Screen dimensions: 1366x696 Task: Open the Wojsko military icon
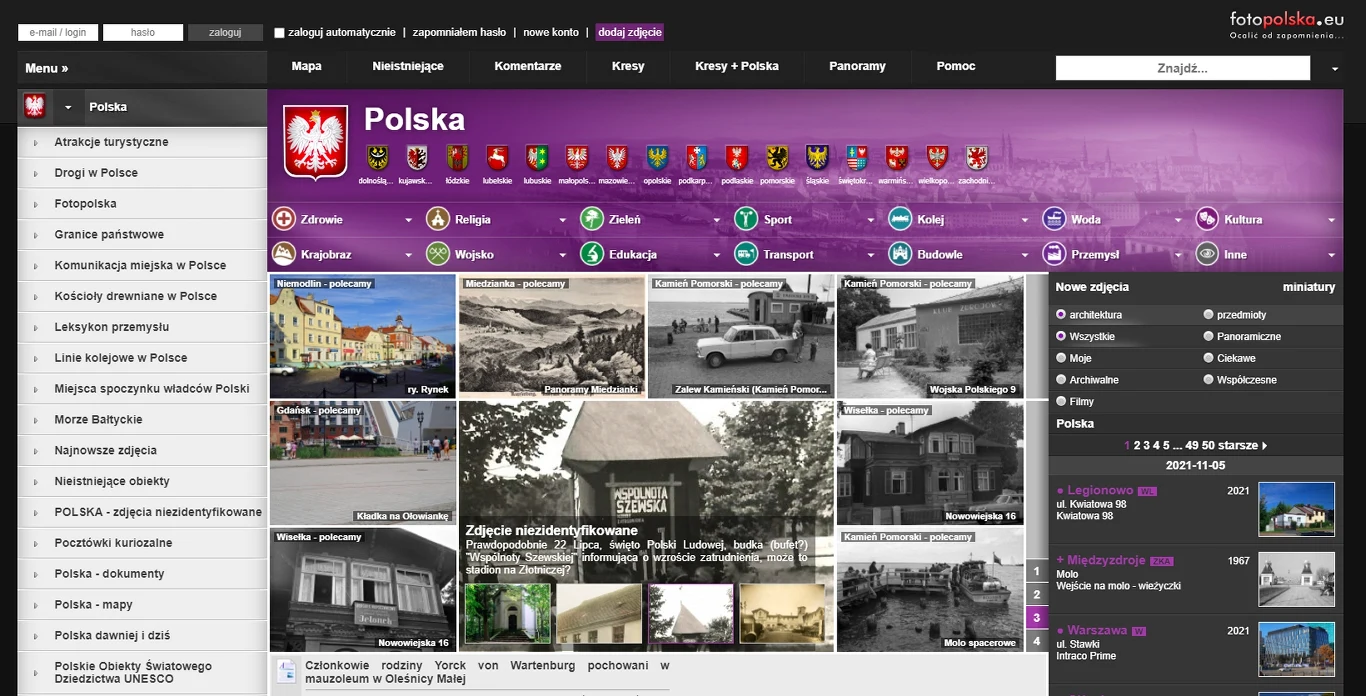[436, 254]
